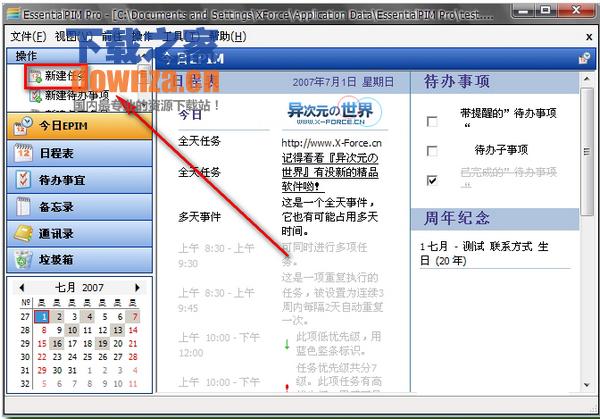The width and height of the screenshot is (600, 419).
Task: Click week number 32 in mini calendar
Action: click(x=25, y=383)
